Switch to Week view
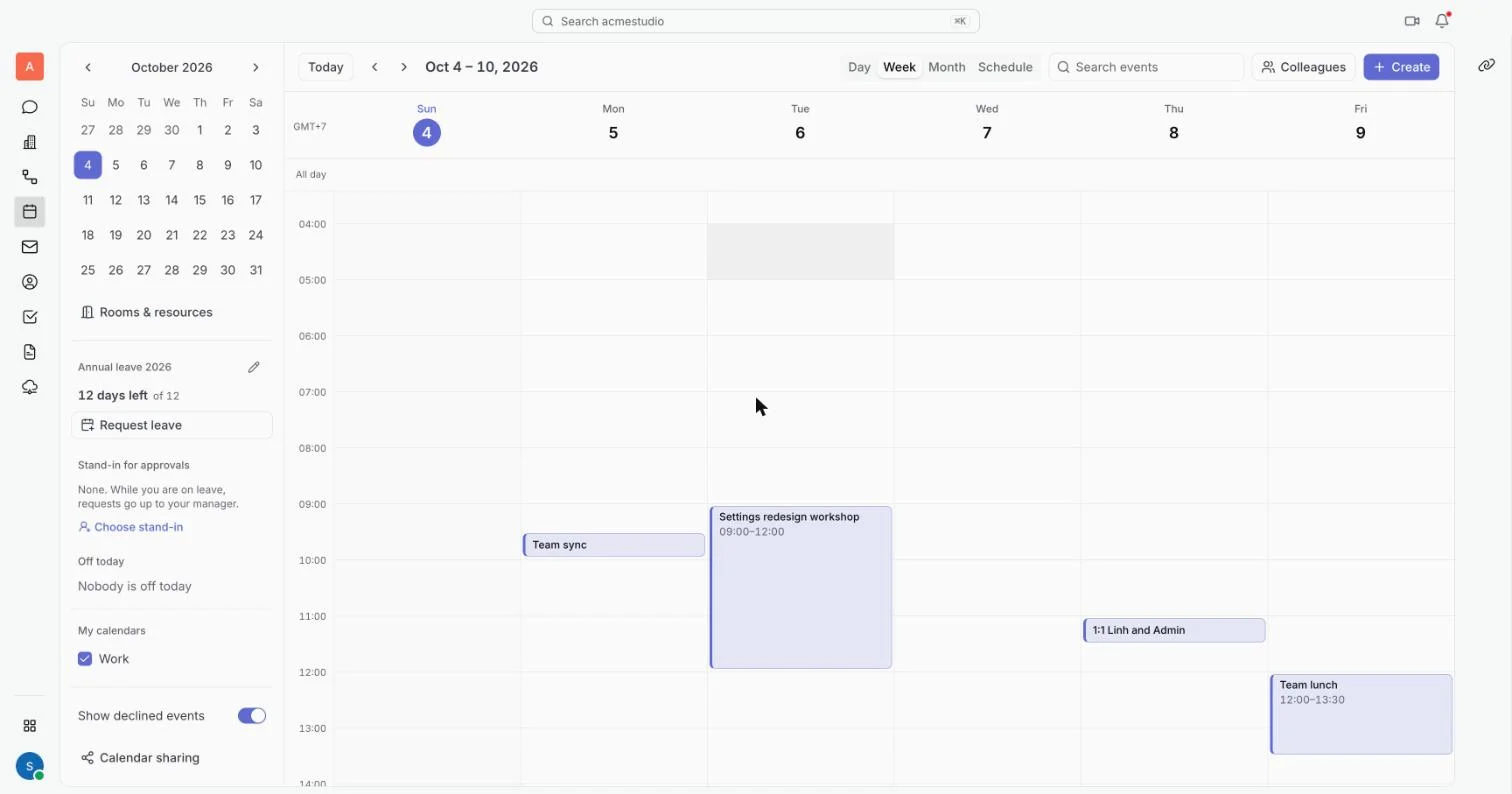 [899, 67]
